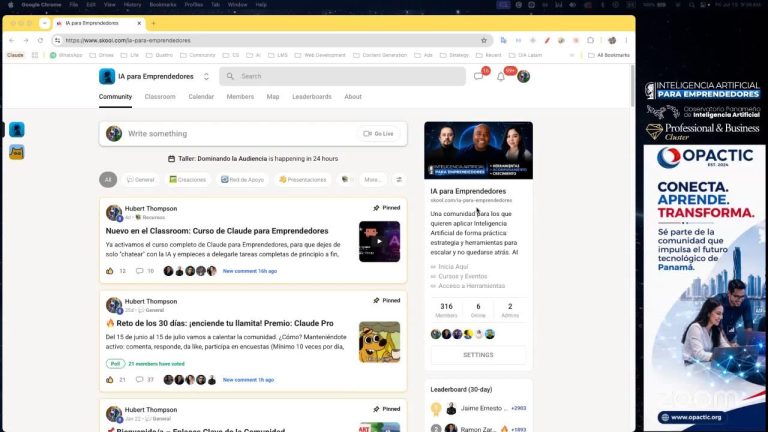Viewport: 768px width, 432px height.
Task: Open Inicia Aquí link
Action: click(x=453, y=266)
